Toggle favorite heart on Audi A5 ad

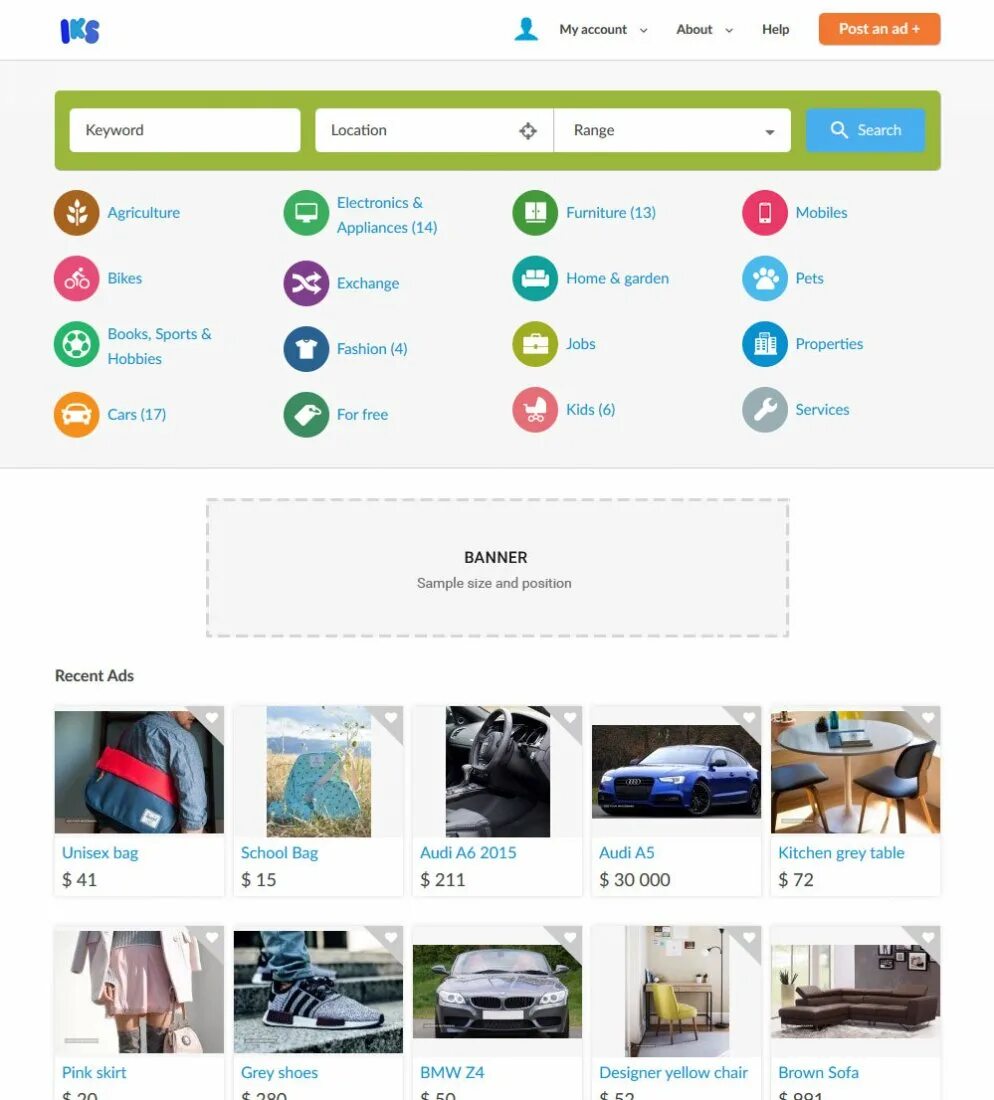pyautogui.click(x=749, y=717)
